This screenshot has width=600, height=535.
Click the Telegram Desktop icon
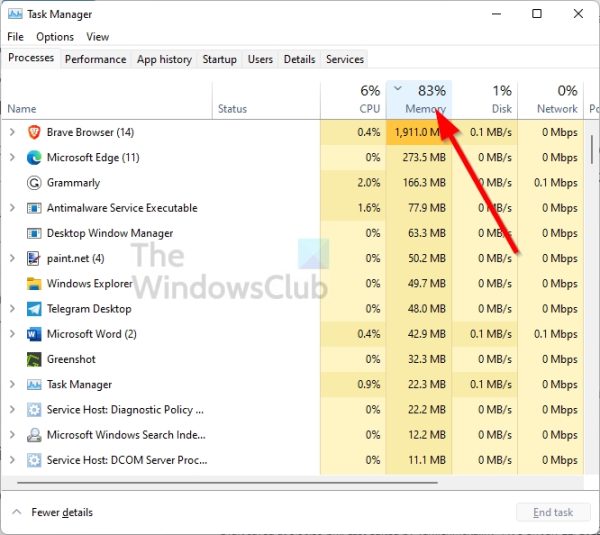34,309
